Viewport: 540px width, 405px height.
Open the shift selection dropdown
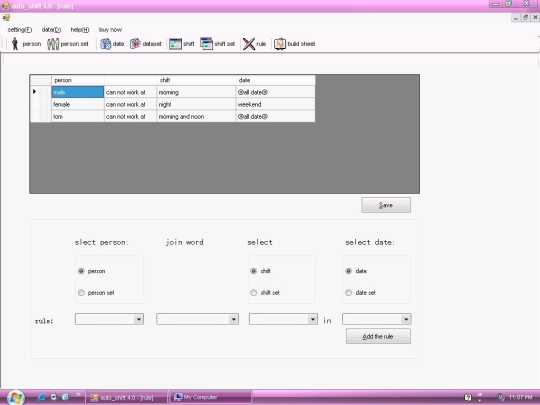click(283, 319)
